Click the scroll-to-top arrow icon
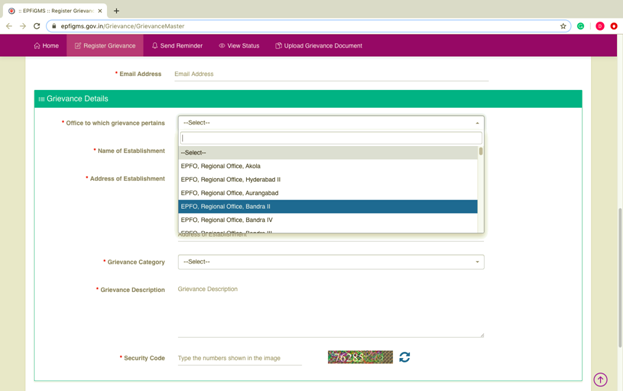 [600, 380]
